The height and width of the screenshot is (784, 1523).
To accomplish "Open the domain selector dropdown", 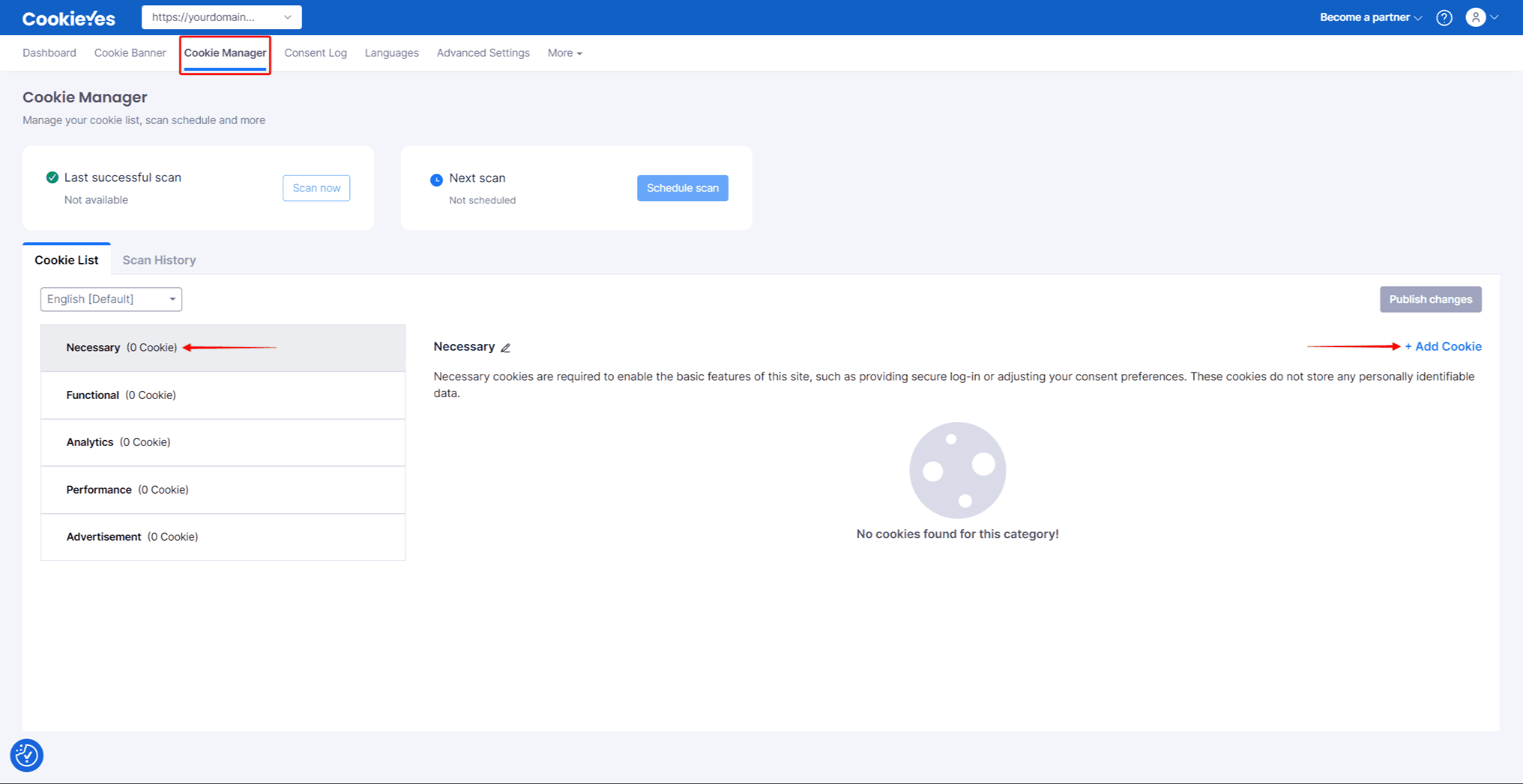I will coord(221,17).
